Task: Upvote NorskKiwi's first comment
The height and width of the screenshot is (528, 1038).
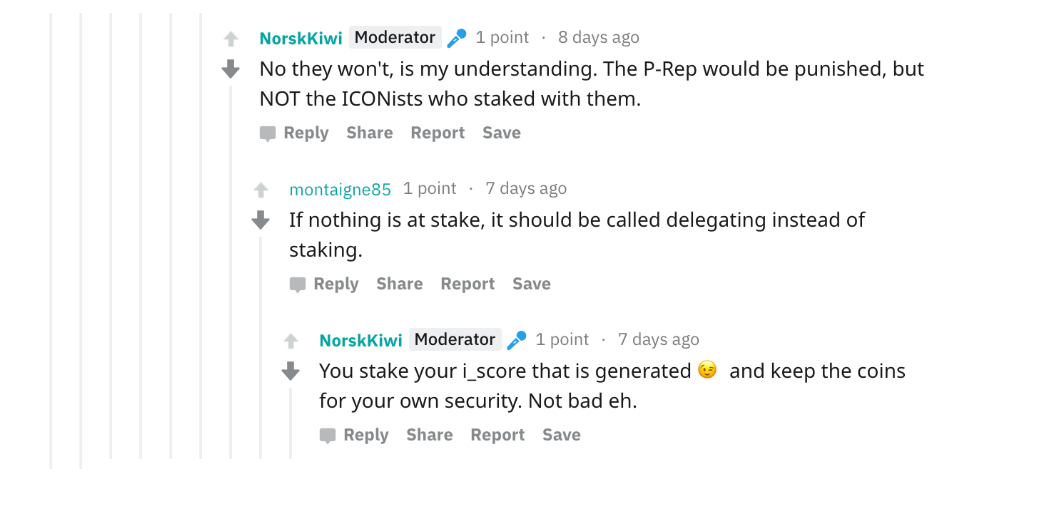Action: click(231, 39)
